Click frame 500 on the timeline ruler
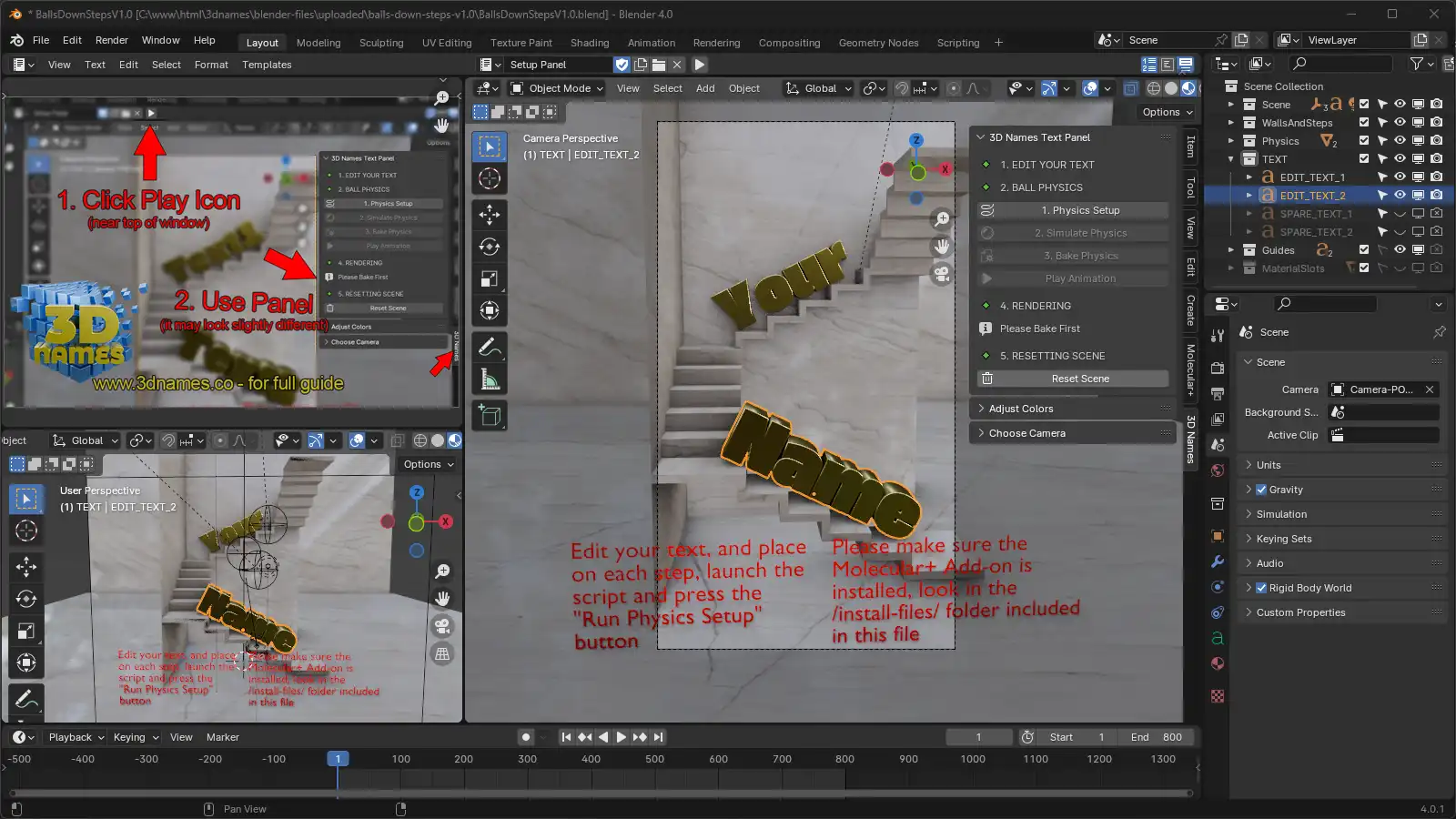The height and width of the screenshot is (819, 1456). pos(654,759)
